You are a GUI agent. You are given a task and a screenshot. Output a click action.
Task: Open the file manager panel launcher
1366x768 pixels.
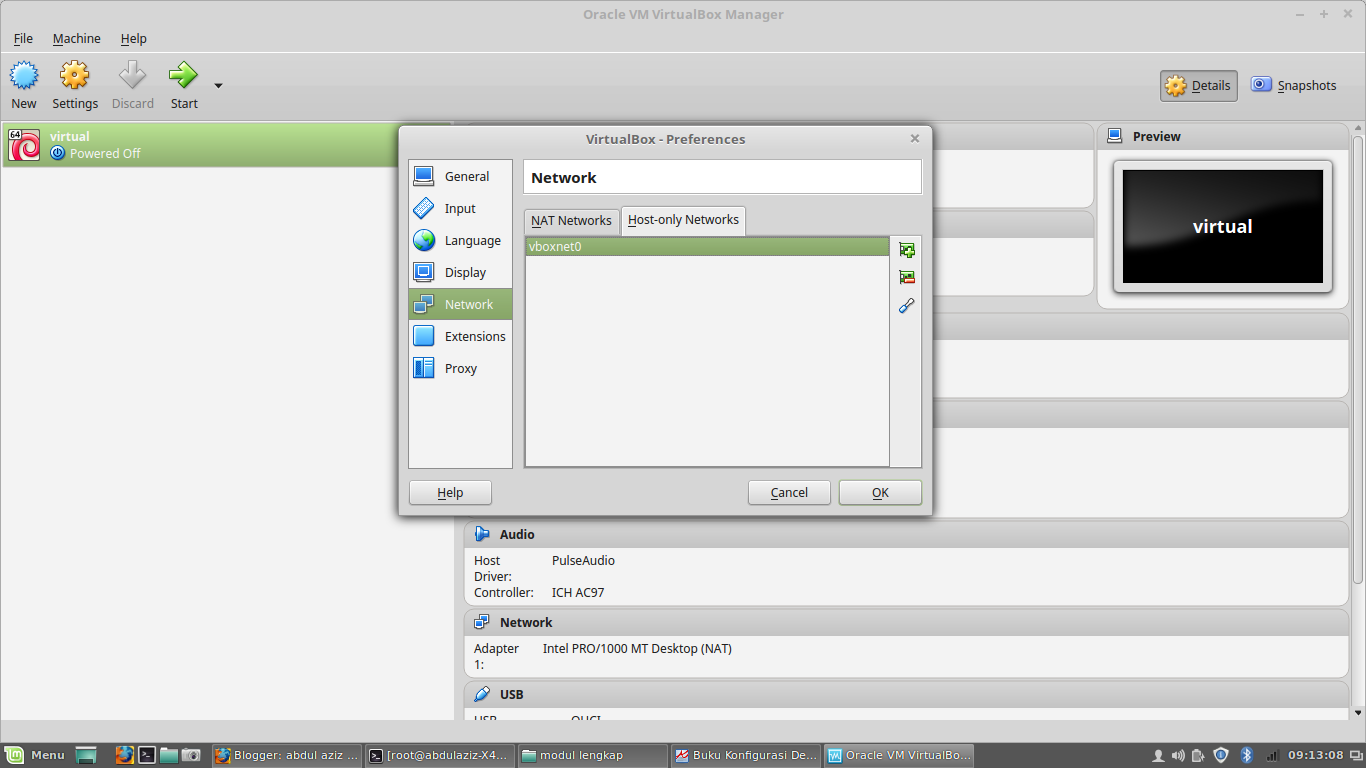(168, 755)
